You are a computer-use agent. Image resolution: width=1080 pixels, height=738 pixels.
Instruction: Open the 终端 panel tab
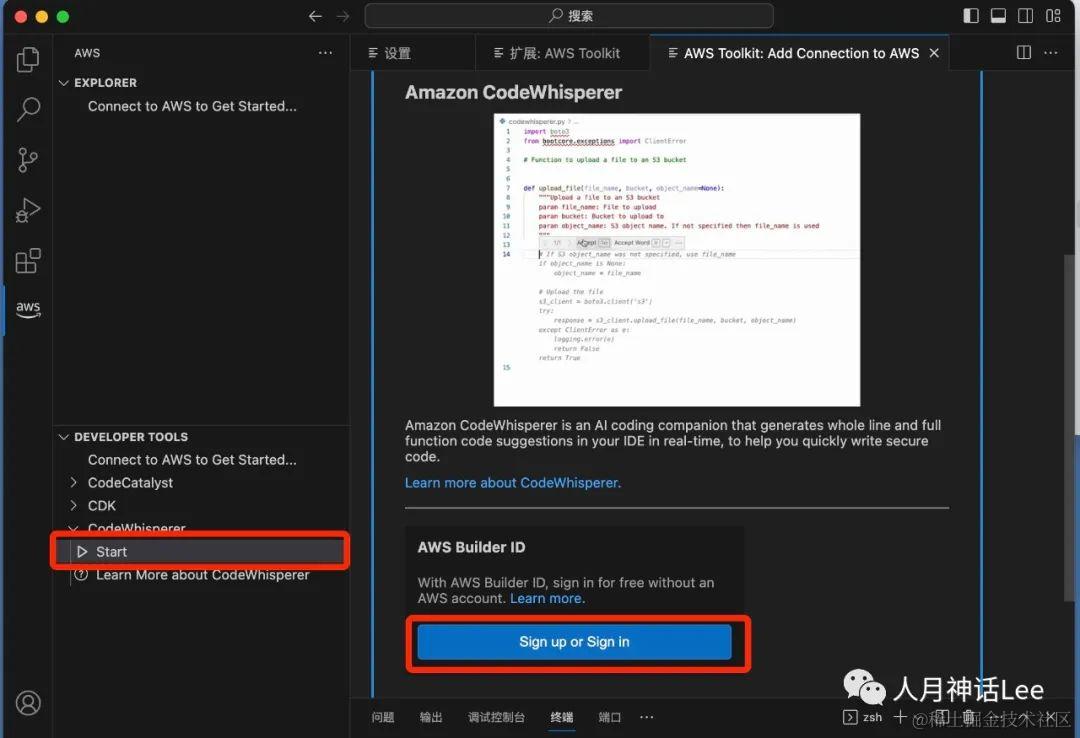[x=562, y=717]
